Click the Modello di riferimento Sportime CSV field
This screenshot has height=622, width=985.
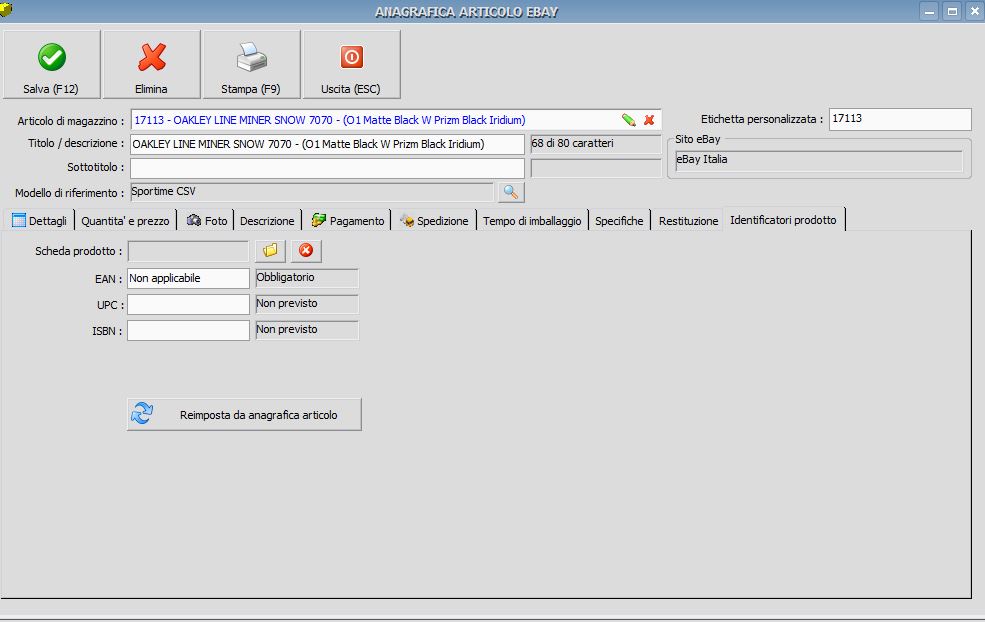(312, 192)
